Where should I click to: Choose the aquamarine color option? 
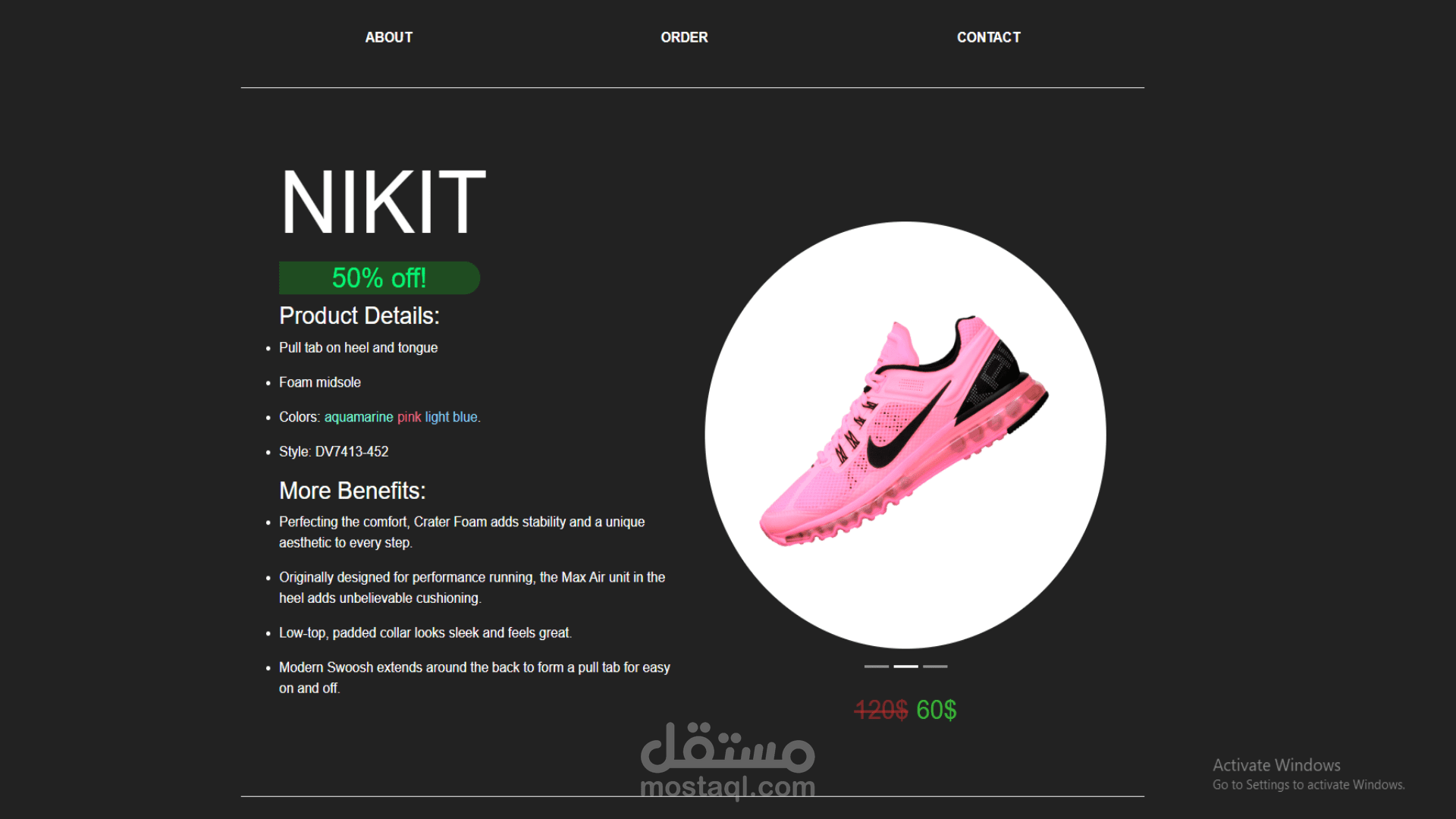coord(359,417)
